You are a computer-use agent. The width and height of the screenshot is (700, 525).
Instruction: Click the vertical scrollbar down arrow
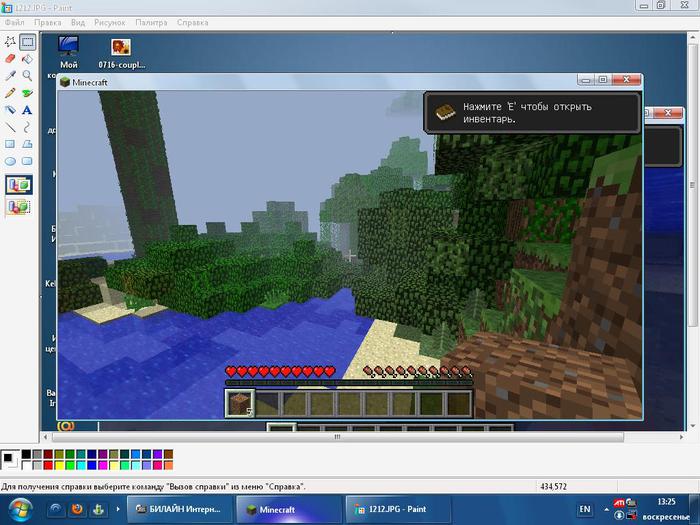tap(693, 426)
